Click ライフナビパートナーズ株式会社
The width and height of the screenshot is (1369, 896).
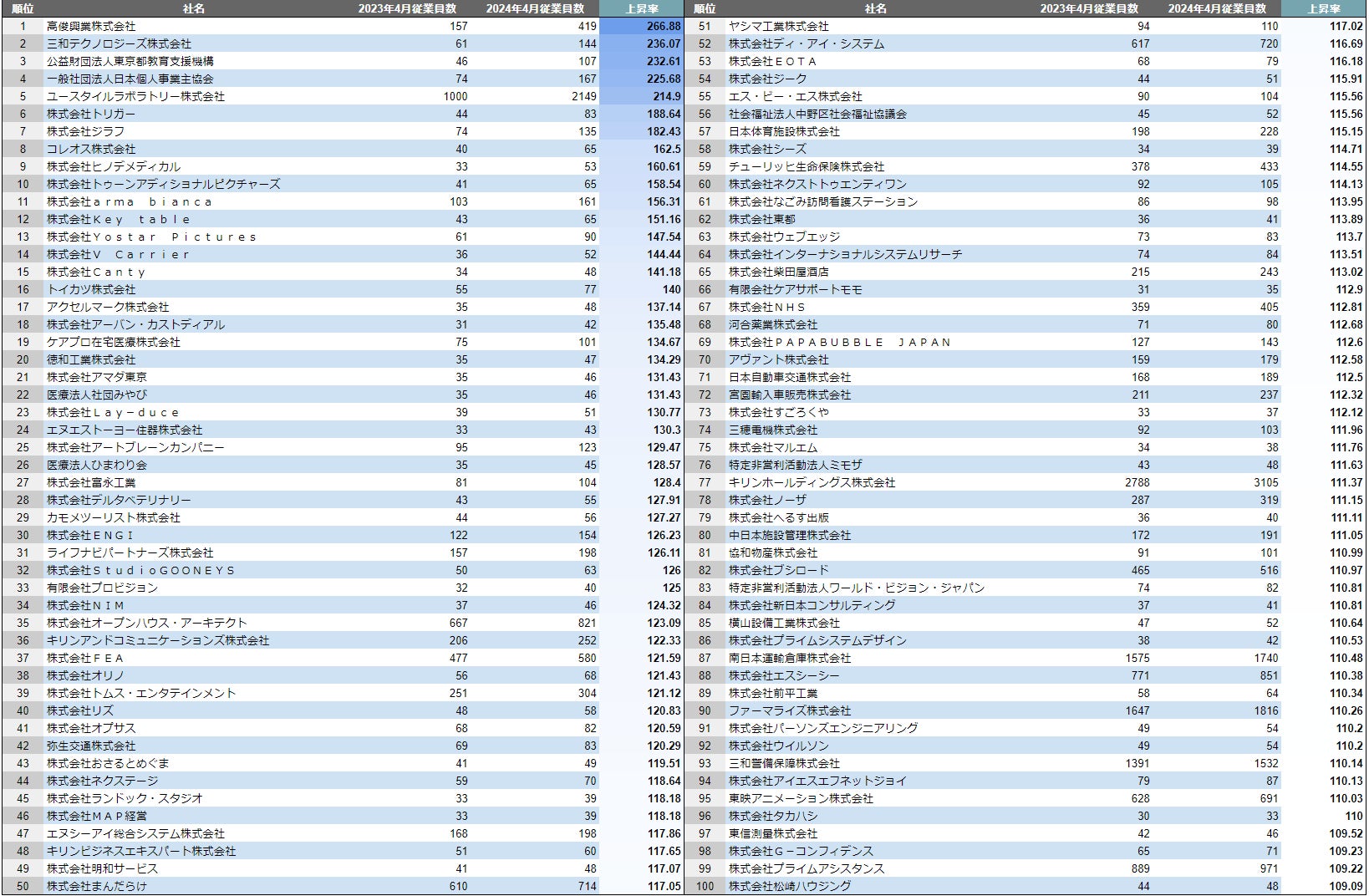(x=130, y=552)
